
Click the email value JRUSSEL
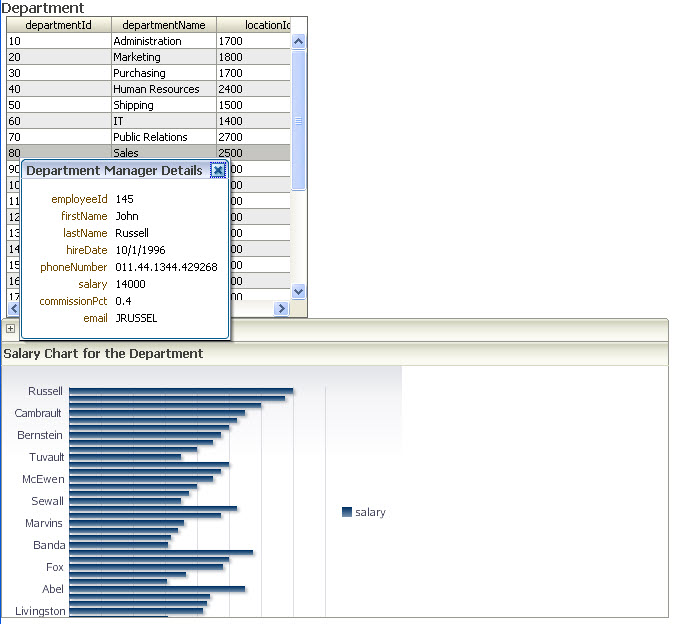coord(136,318)
